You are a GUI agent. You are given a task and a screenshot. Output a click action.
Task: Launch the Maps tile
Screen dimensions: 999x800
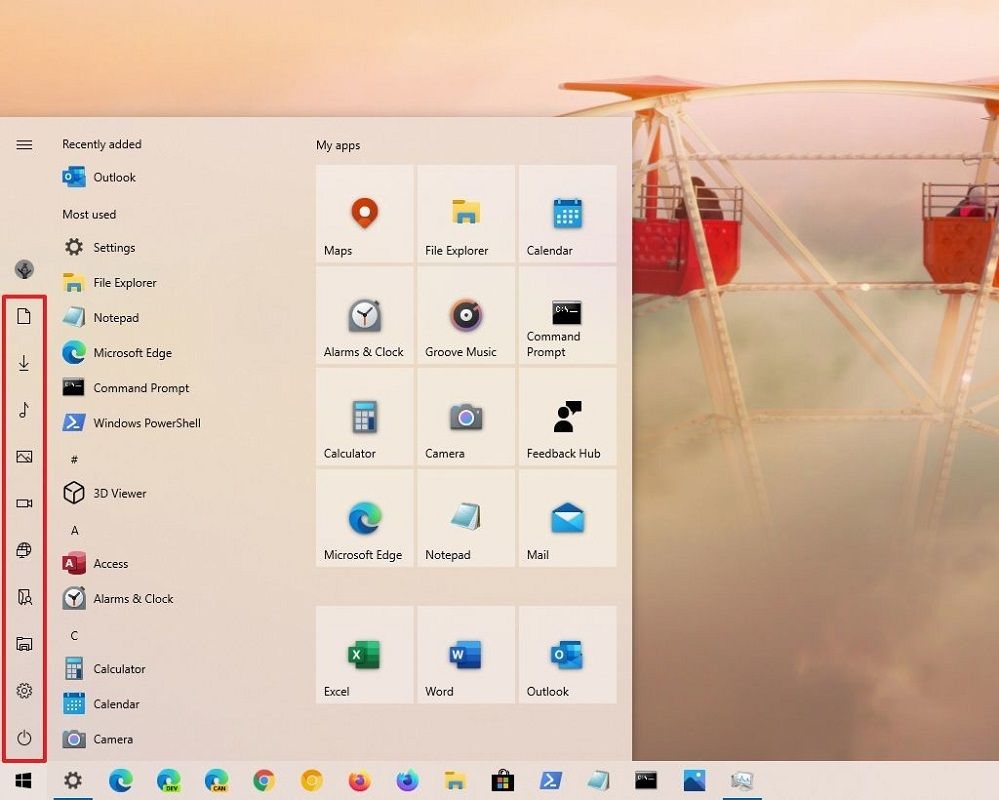363,213
